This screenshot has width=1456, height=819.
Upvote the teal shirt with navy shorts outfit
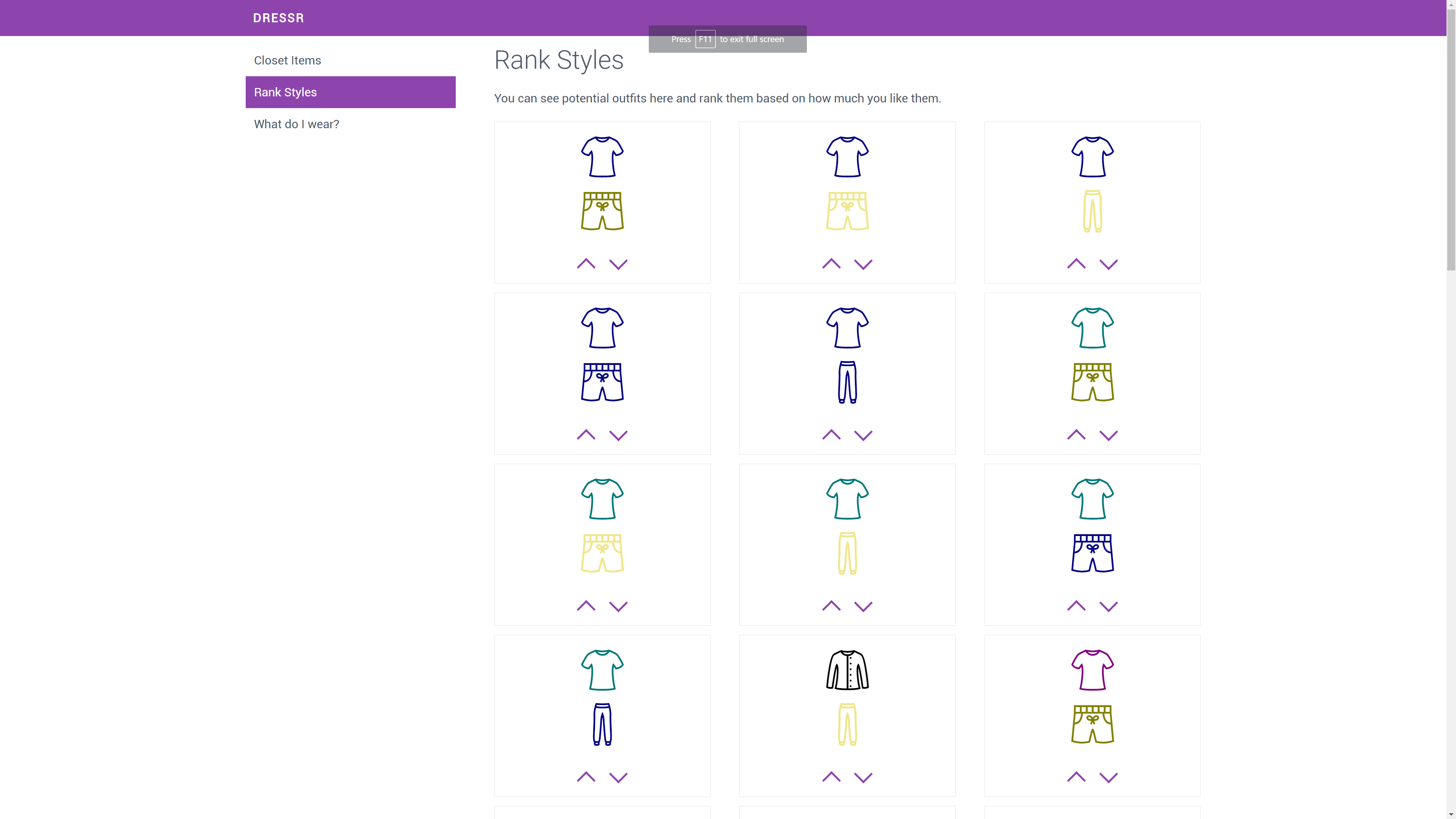point(1076,606)
